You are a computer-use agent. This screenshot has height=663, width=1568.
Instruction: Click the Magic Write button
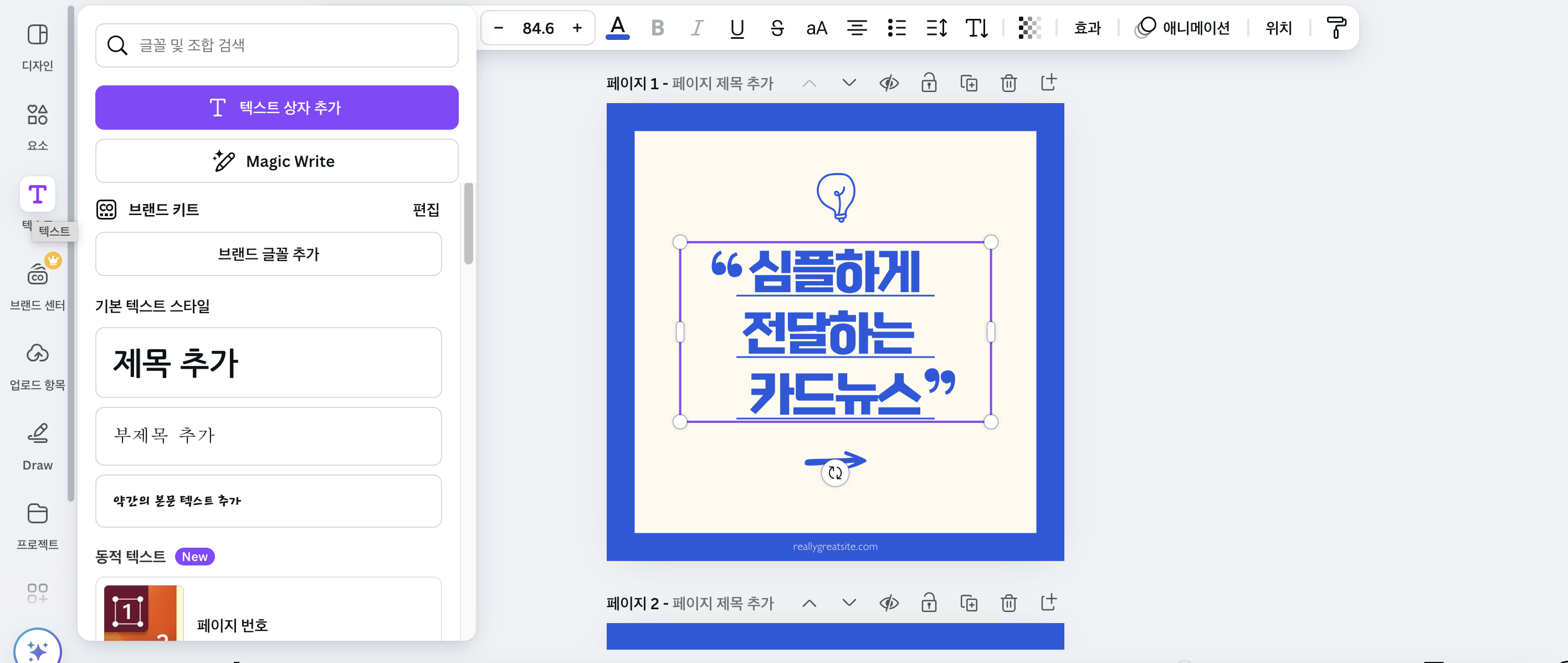click(276, 161)
